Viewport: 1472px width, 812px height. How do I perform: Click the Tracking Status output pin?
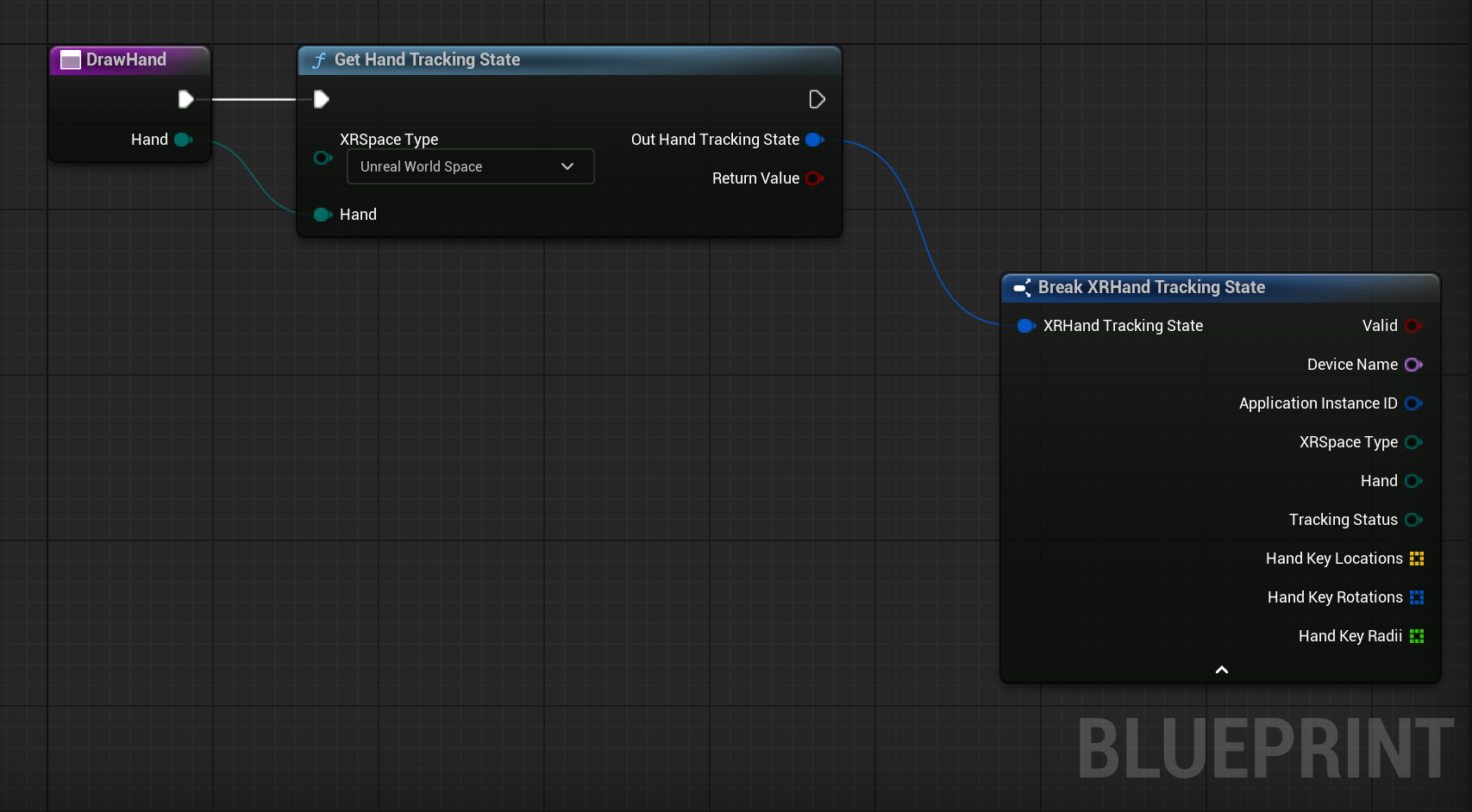[x=1412, y=520]
